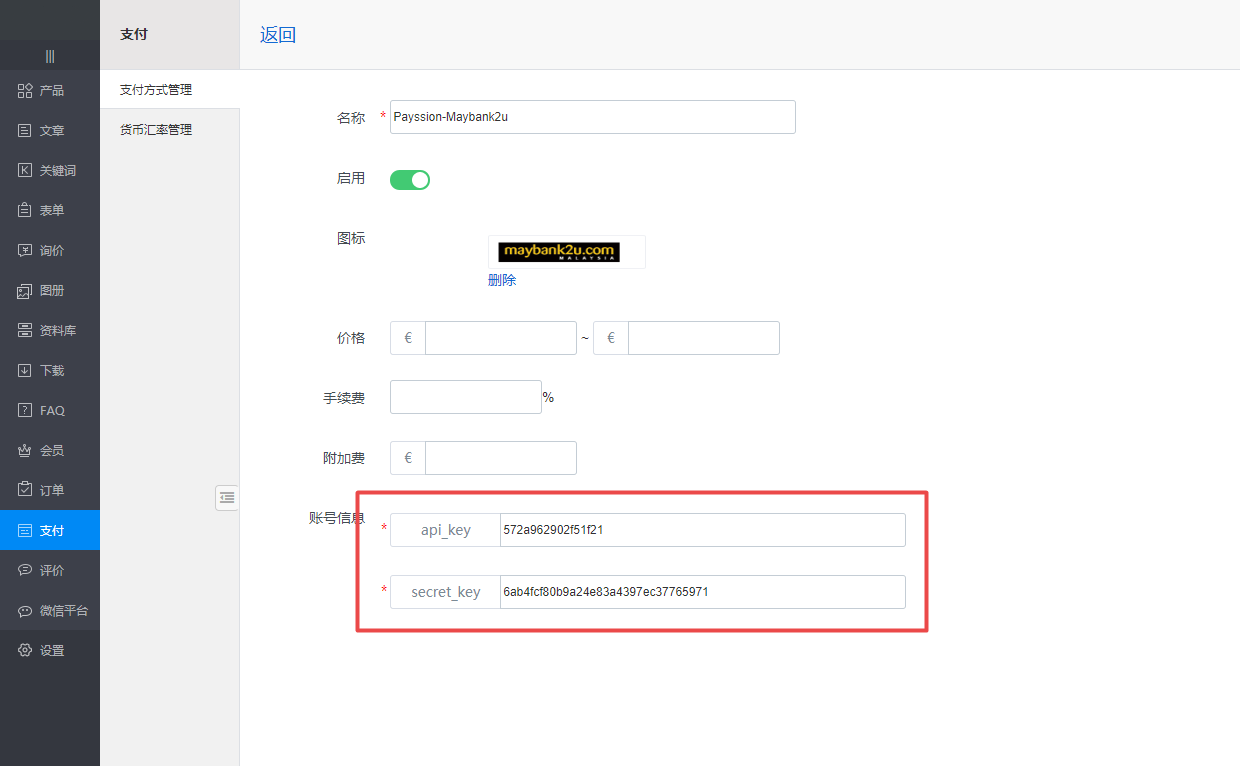Click the maybank2u logo thumbnail
This screenshot has height=766, width=1240.
559,252
